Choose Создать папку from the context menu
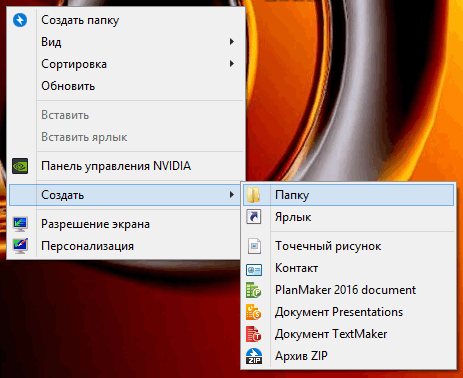 [126, 20]
